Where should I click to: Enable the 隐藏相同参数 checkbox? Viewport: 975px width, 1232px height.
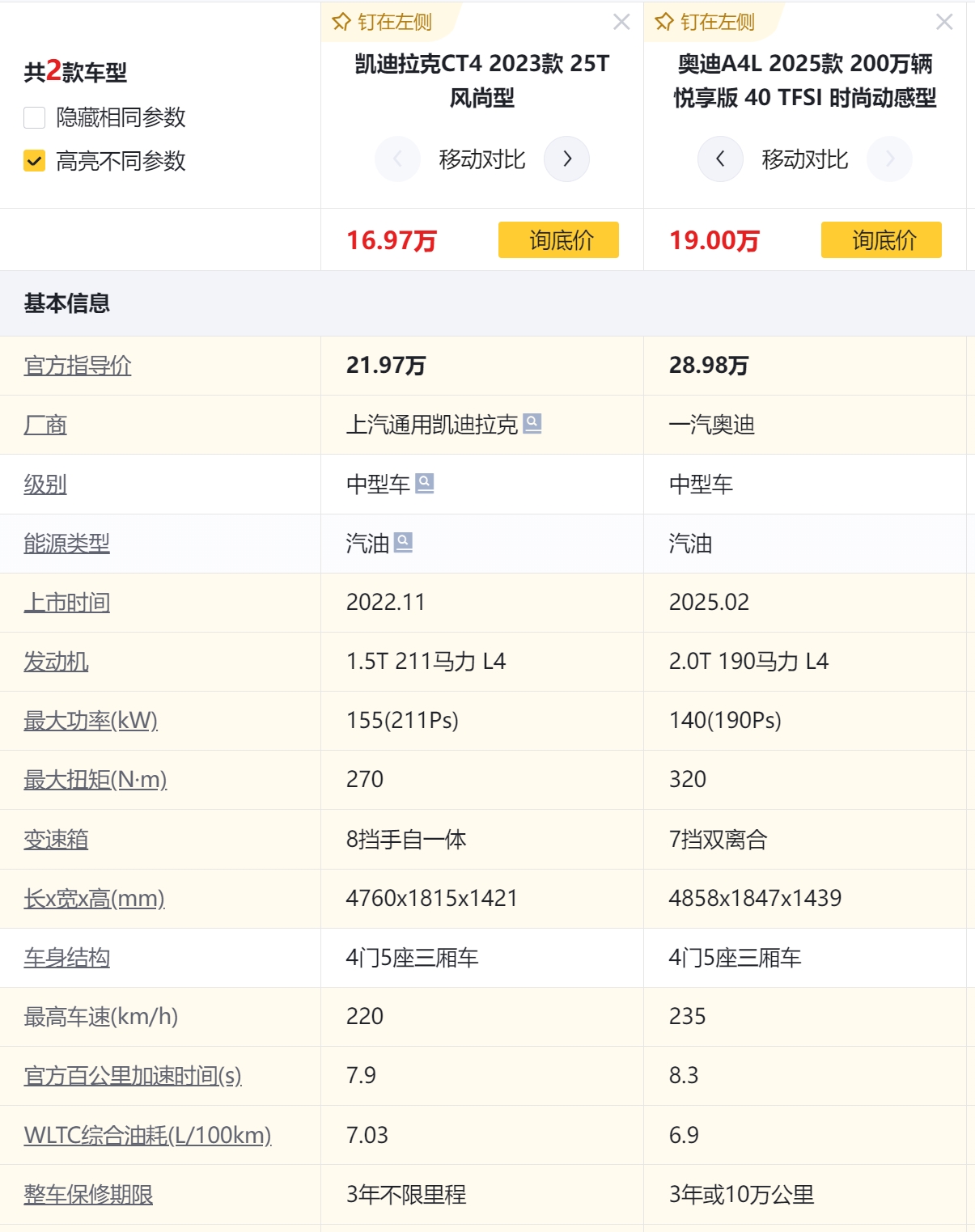pyautogui.click(x=34, y=117)
